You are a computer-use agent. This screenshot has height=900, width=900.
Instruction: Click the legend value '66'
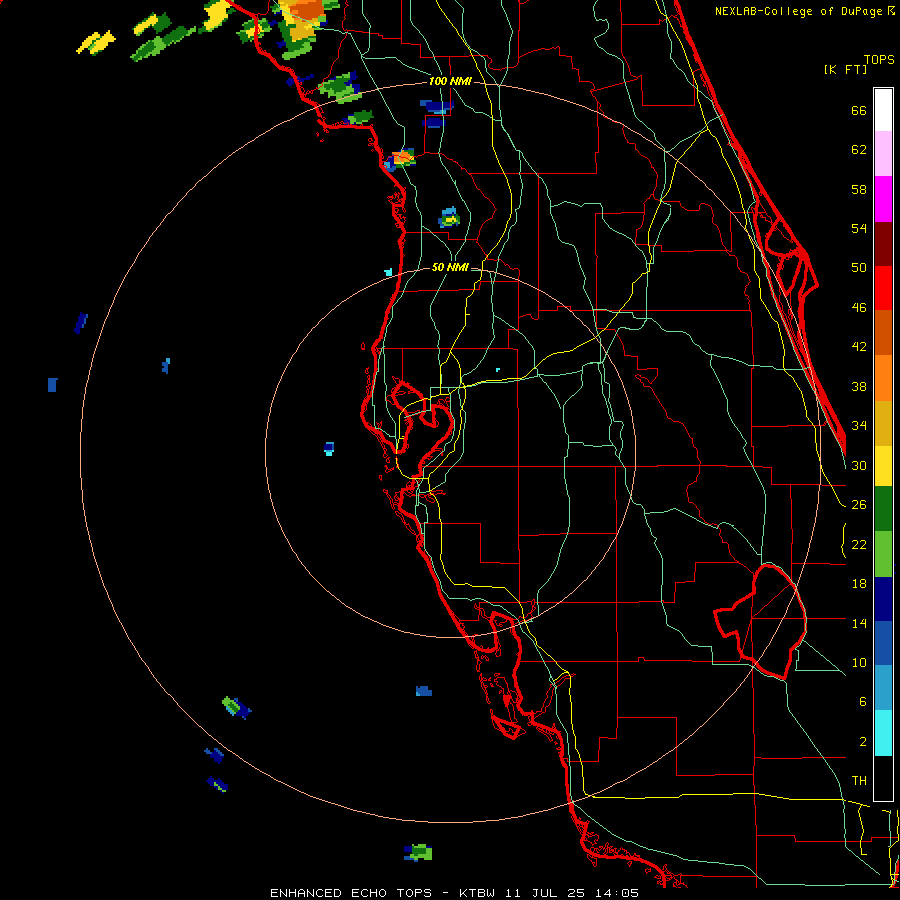pyautogui.click(x=859, y=110)
